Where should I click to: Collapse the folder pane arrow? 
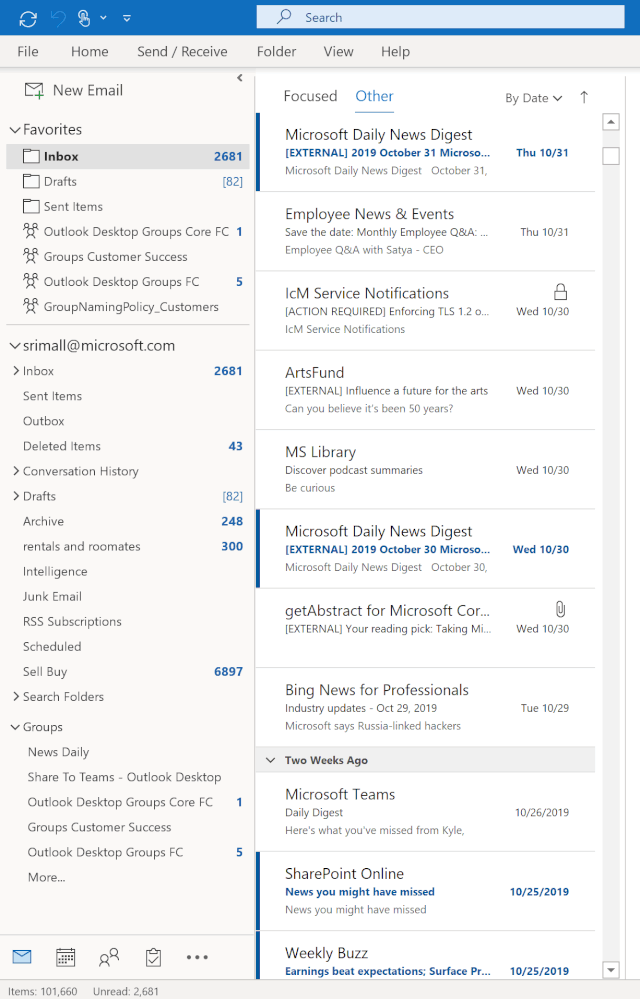coord(239,78)
